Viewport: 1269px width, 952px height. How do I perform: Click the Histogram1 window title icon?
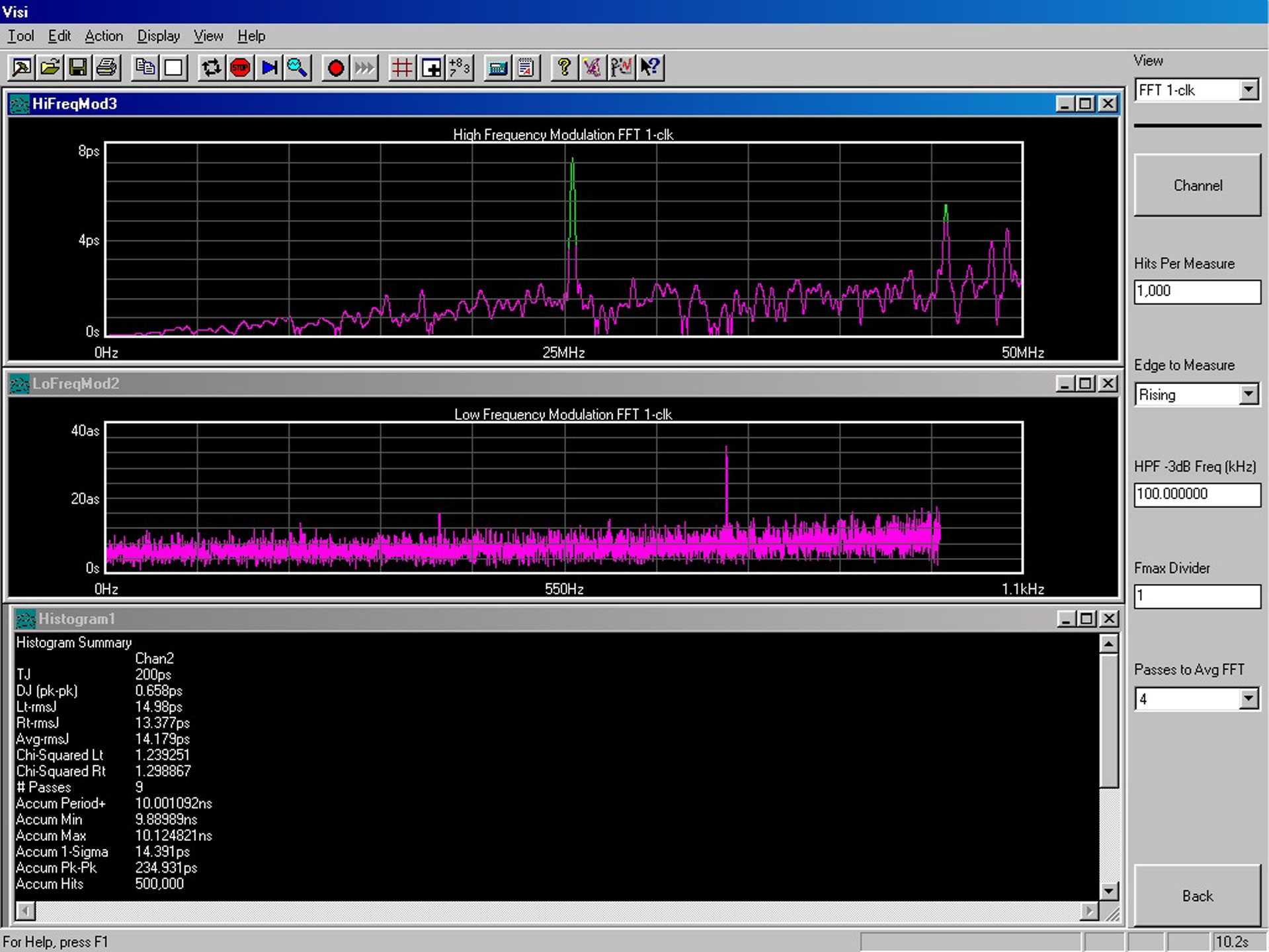pyautogui.click(x=25, y=619)
